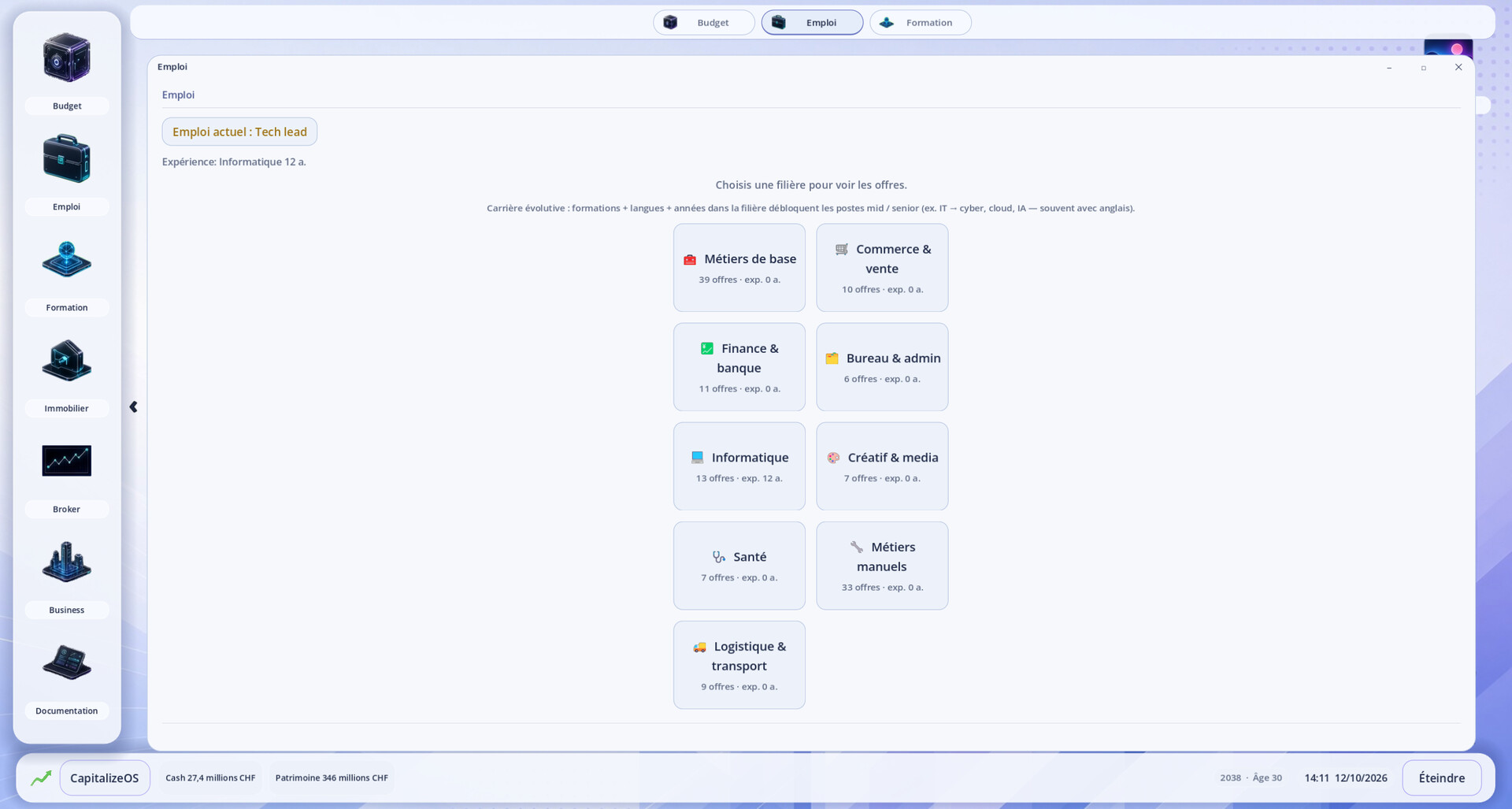Select the Emploi tab in the top bar
The image size is (1512, 809).
[x=812, y=23]
